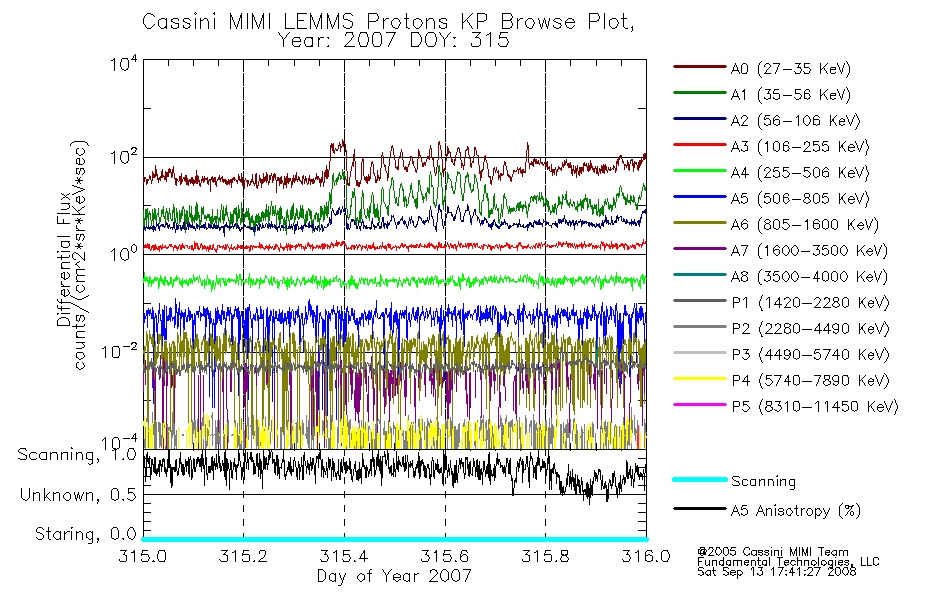The height and width of the screenshot is (600, 950).
Task: Click the A6 (805-1600 KeV) legend label
Action: point(805,225)
